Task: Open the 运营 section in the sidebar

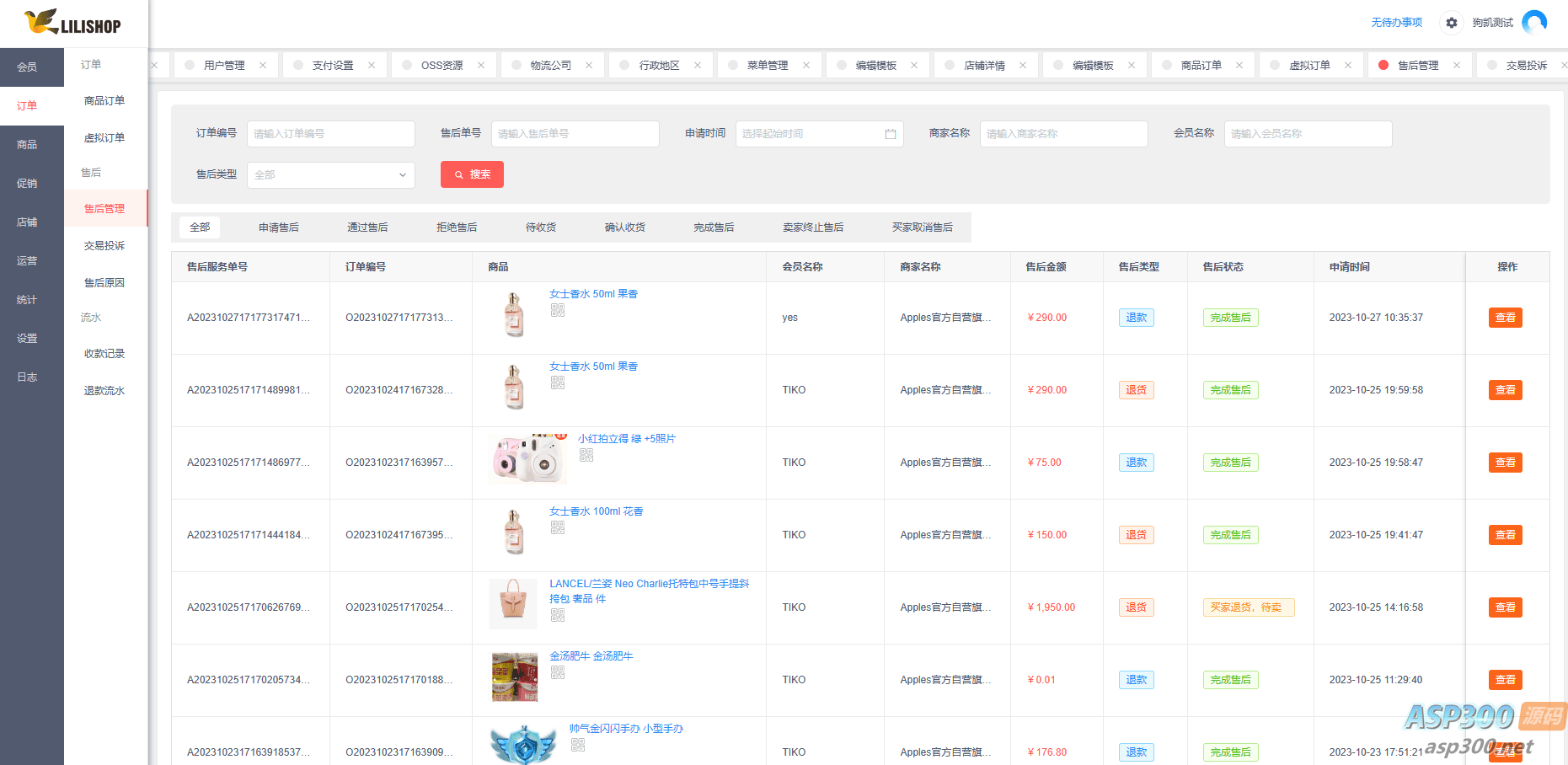Action: point(32,261)
